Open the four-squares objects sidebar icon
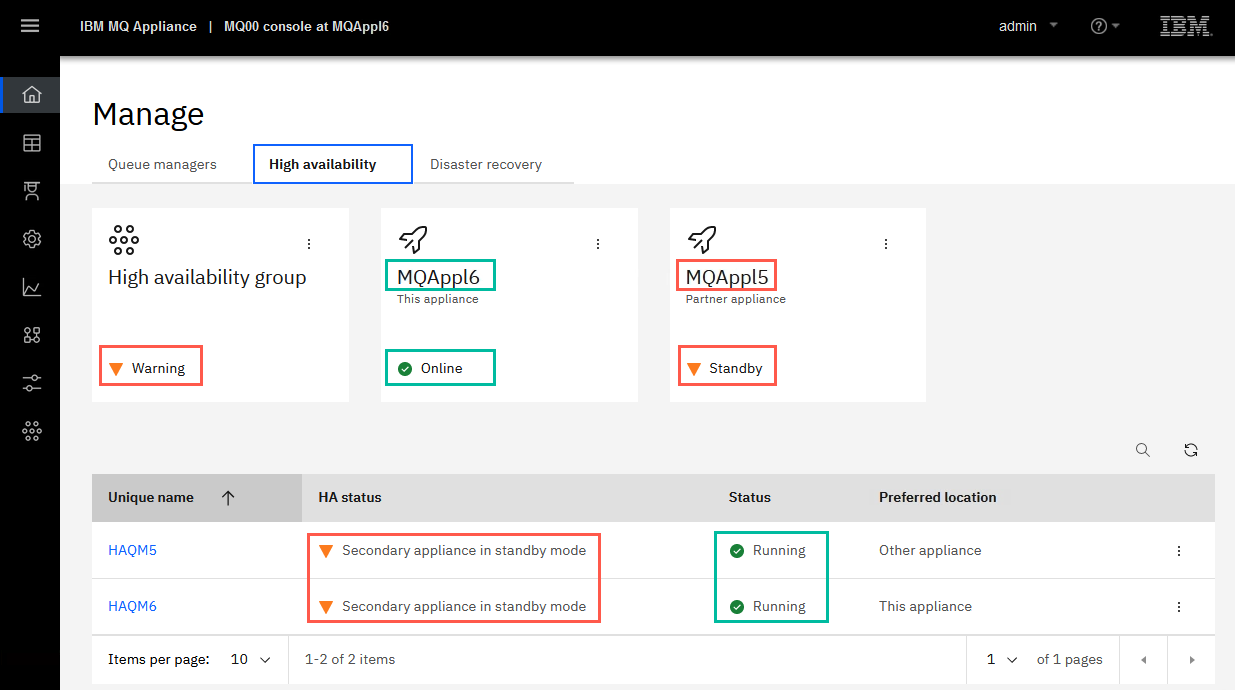The image size is (1235, 690). pyautogui.click(x=32, y=335)
